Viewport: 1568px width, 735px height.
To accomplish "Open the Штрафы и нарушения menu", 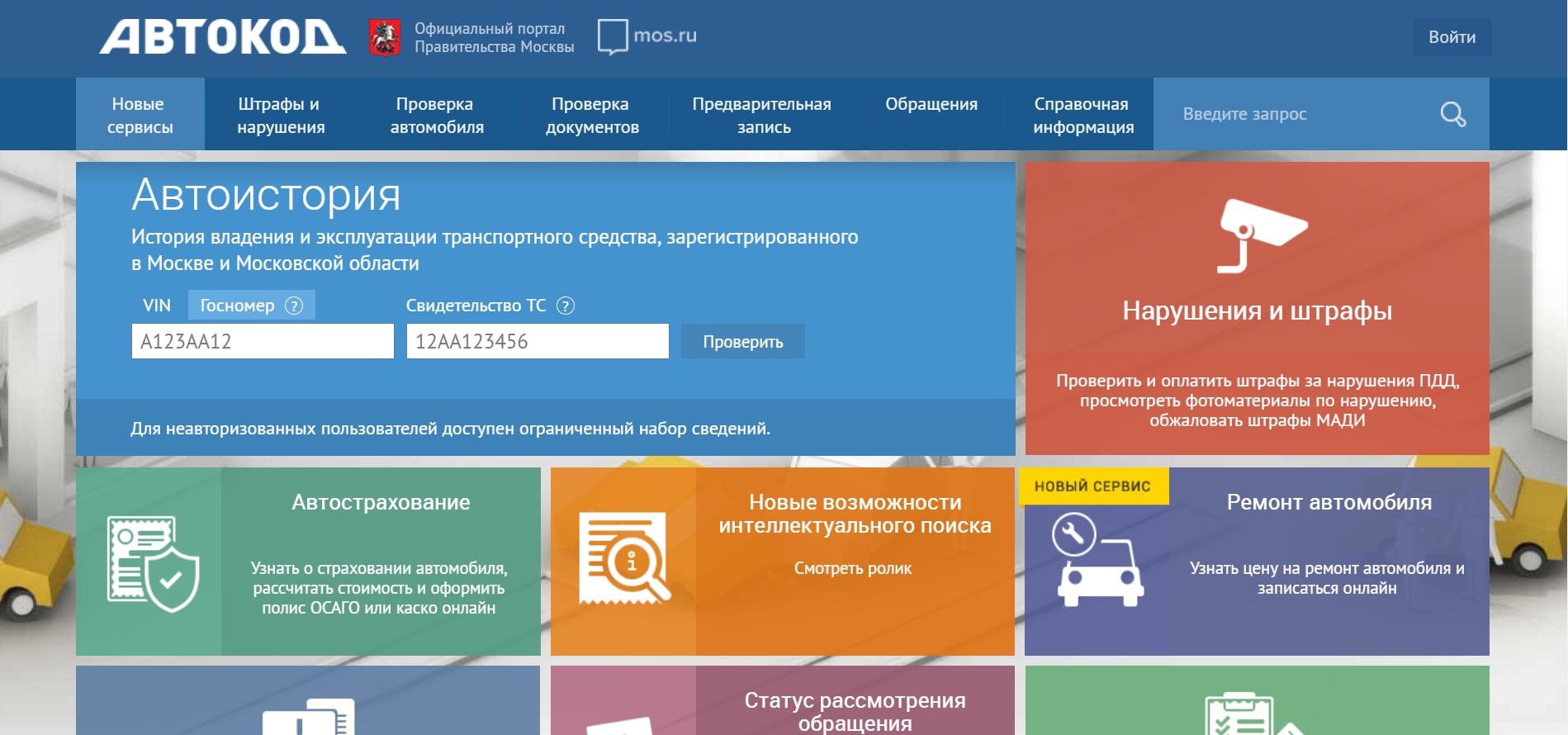I will (281, 115).
